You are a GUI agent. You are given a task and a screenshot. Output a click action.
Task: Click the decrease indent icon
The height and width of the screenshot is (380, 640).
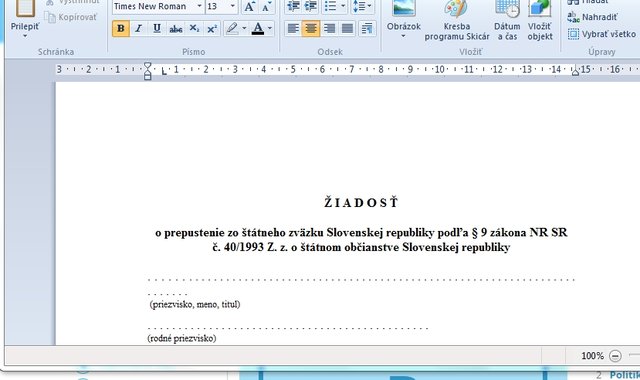tap(293, 7)
